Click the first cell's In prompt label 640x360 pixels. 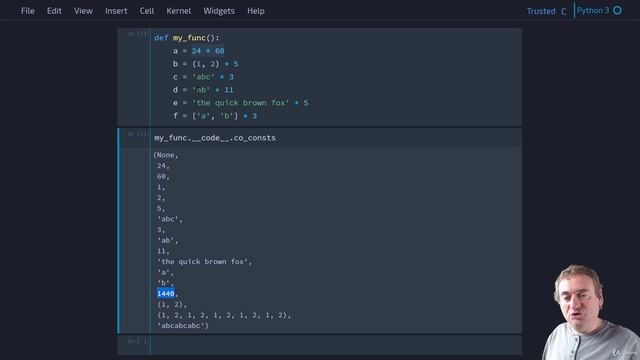138,34
